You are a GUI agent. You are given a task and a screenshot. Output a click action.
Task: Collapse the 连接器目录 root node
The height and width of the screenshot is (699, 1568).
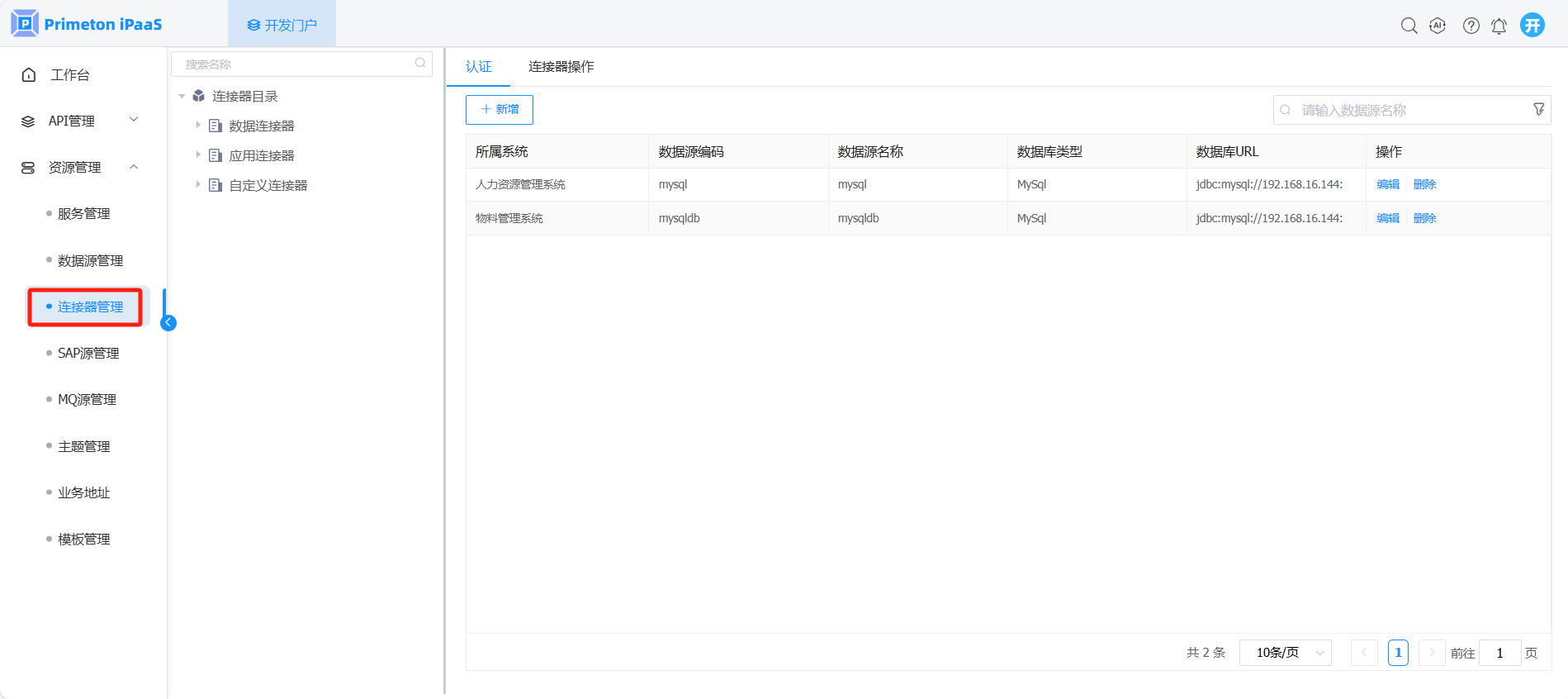point(182,97)
